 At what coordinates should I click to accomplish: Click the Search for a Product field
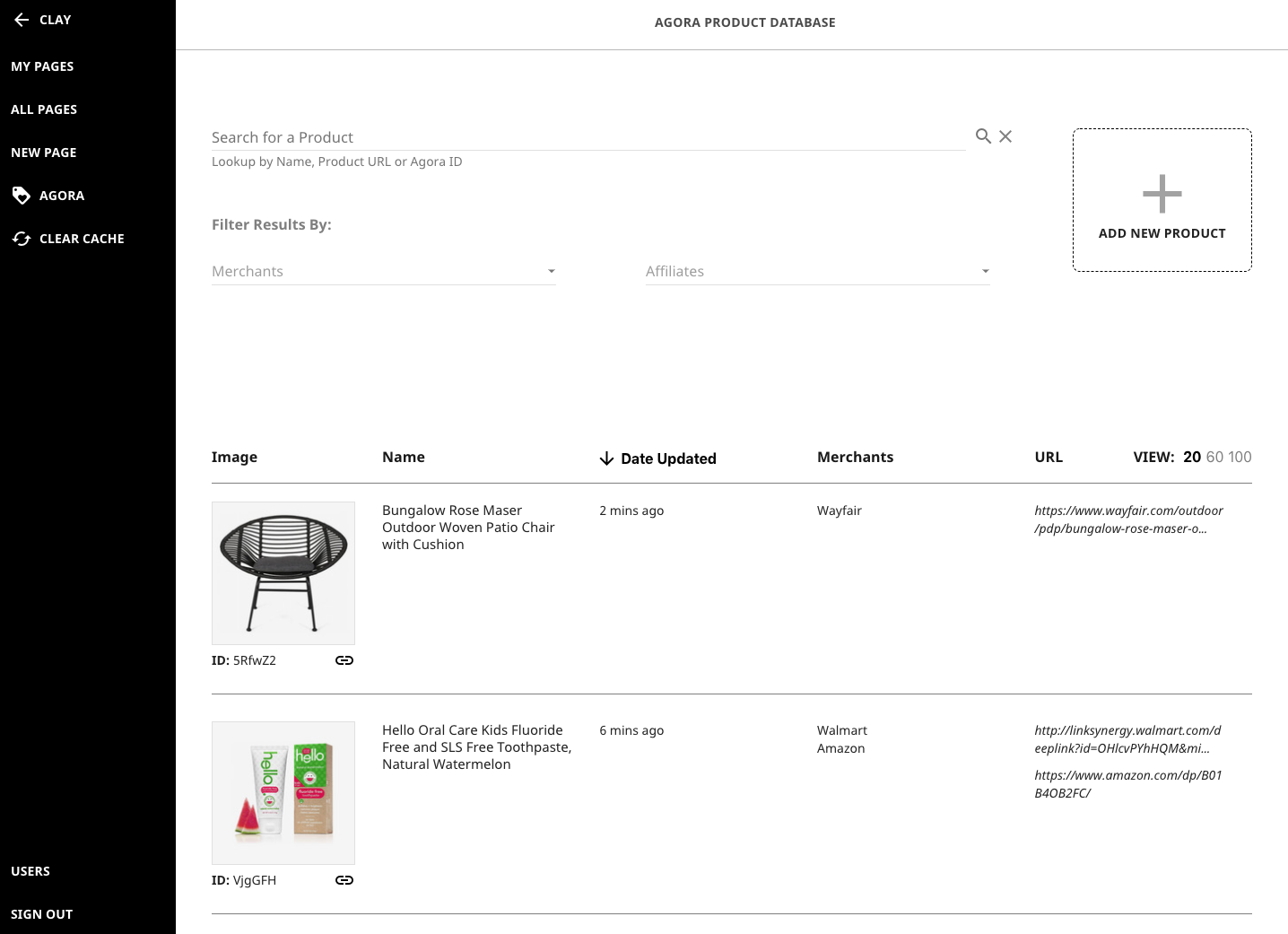[x=583, y=136]
